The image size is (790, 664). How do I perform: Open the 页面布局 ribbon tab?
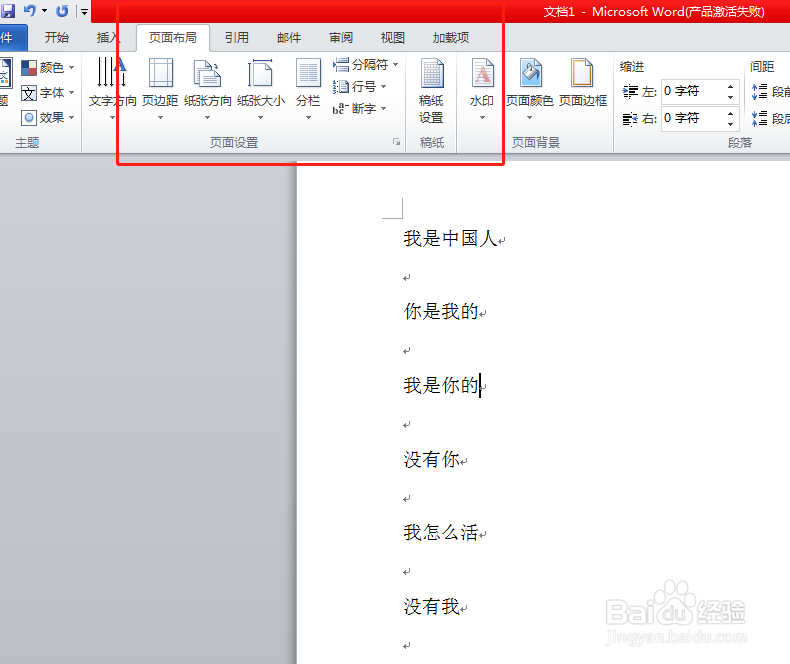(173, 38)
